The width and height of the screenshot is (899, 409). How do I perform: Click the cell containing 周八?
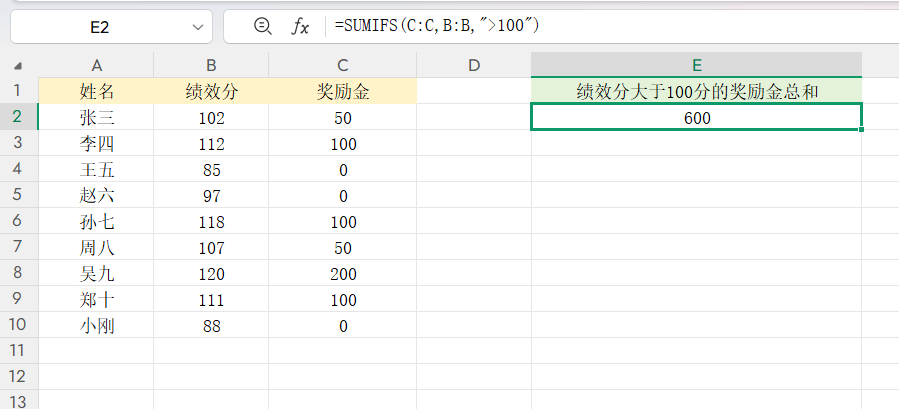pyautogui.click(x=96, y=247)
